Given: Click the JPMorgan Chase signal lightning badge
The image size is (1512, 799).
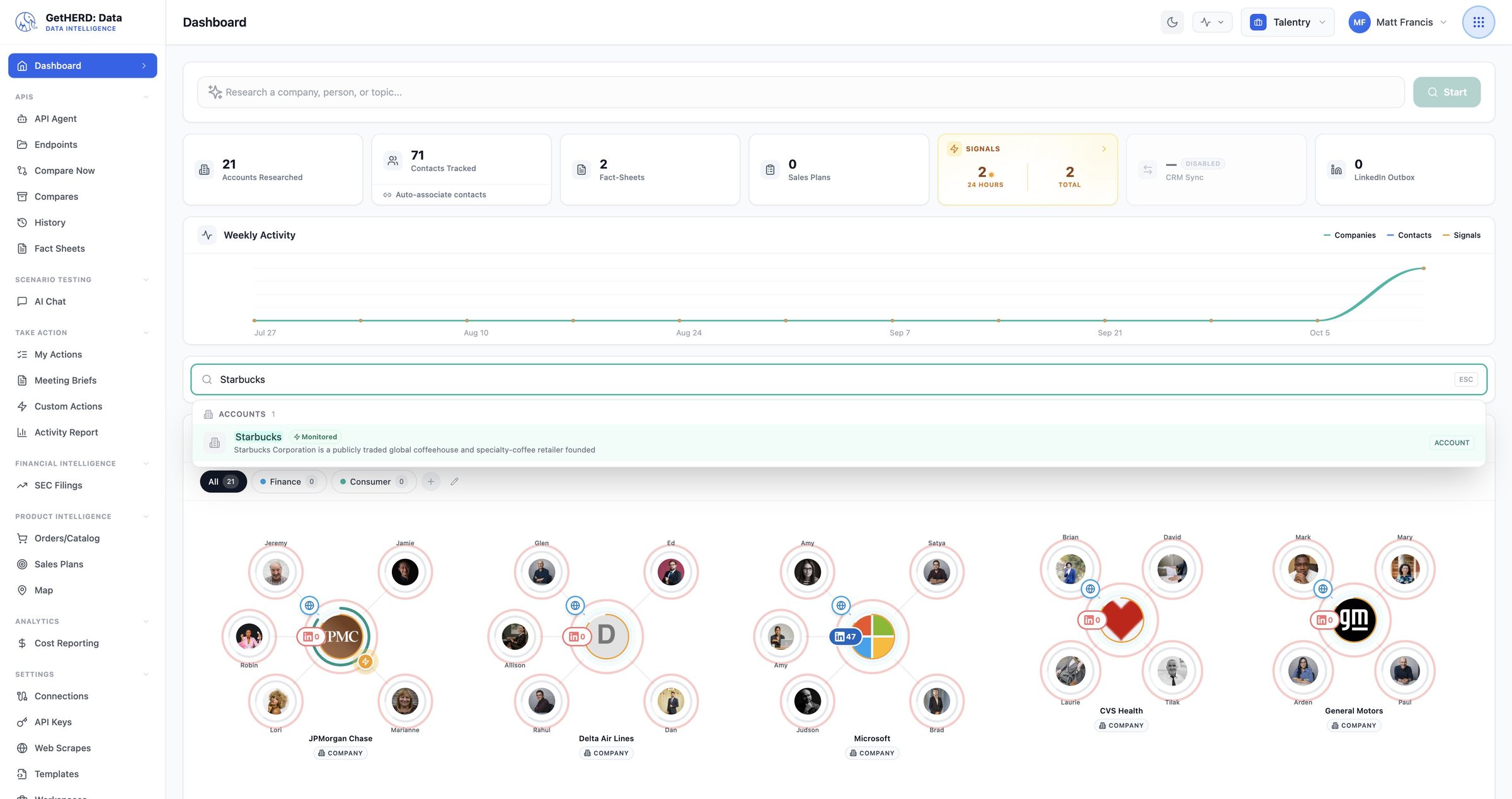Looking at the screenshot, I should point(365,662).
